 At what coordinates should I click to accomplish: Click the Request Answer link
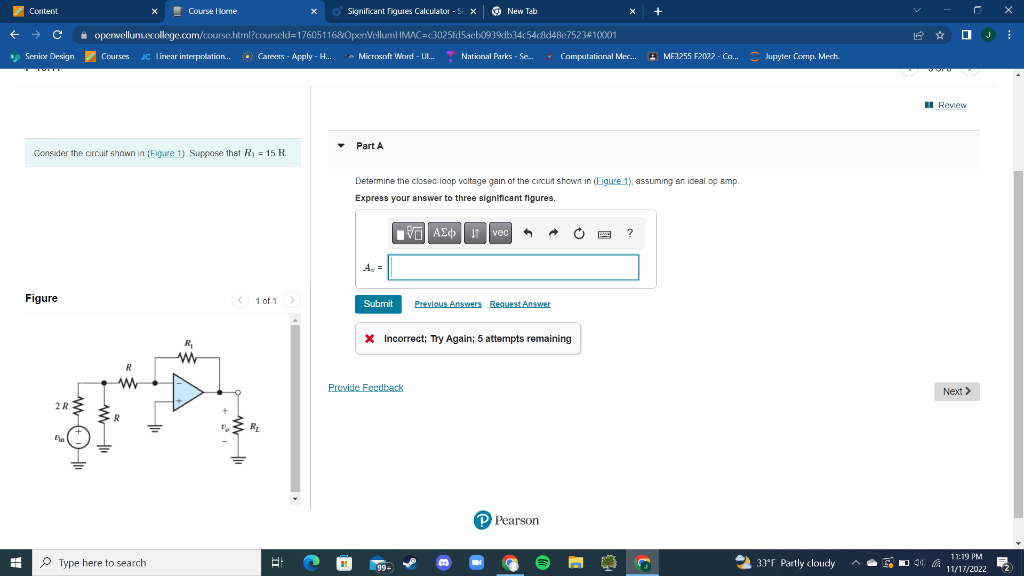[520, 304]
